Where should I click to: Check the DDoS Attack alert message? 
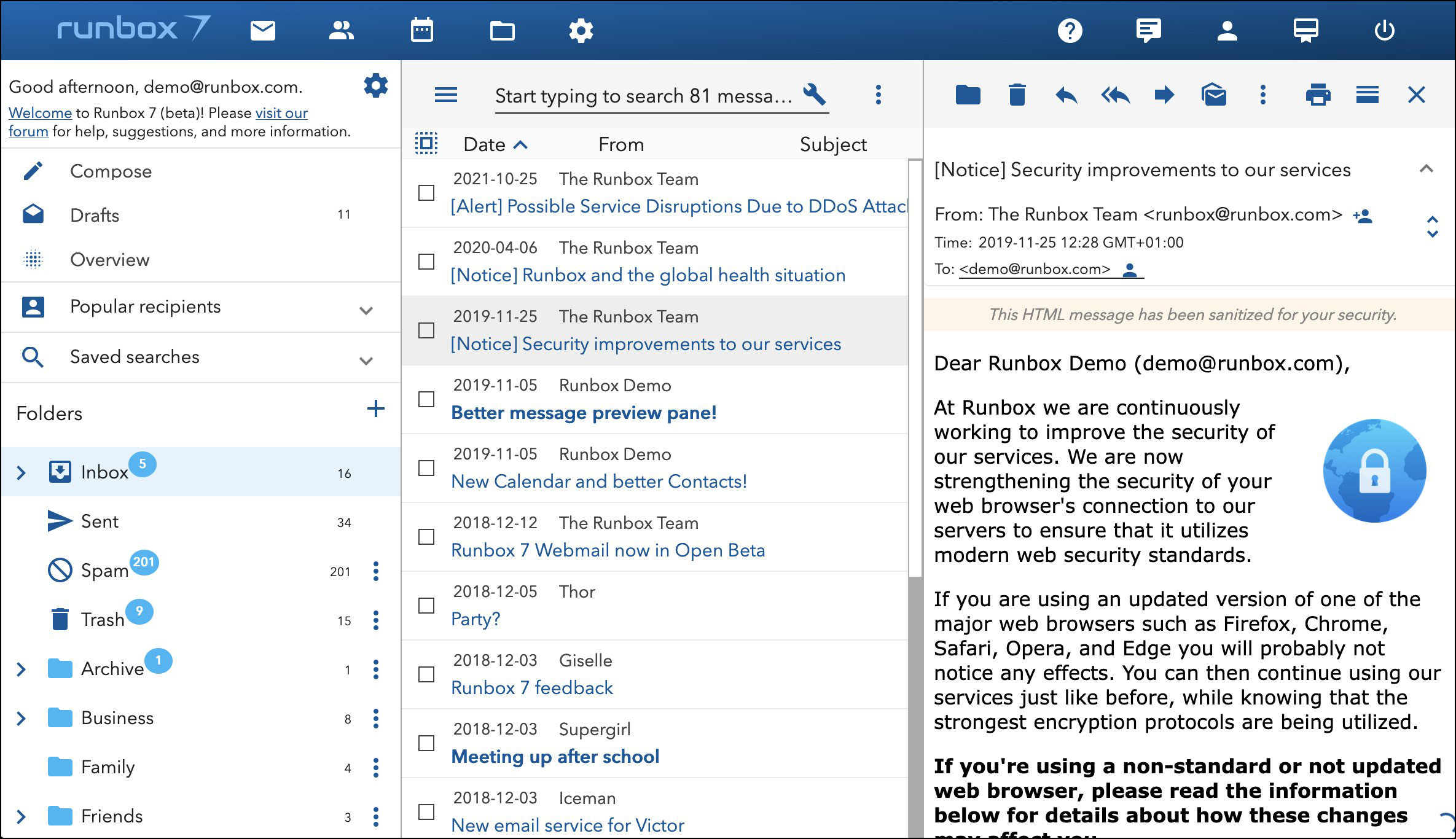(426, 193)
